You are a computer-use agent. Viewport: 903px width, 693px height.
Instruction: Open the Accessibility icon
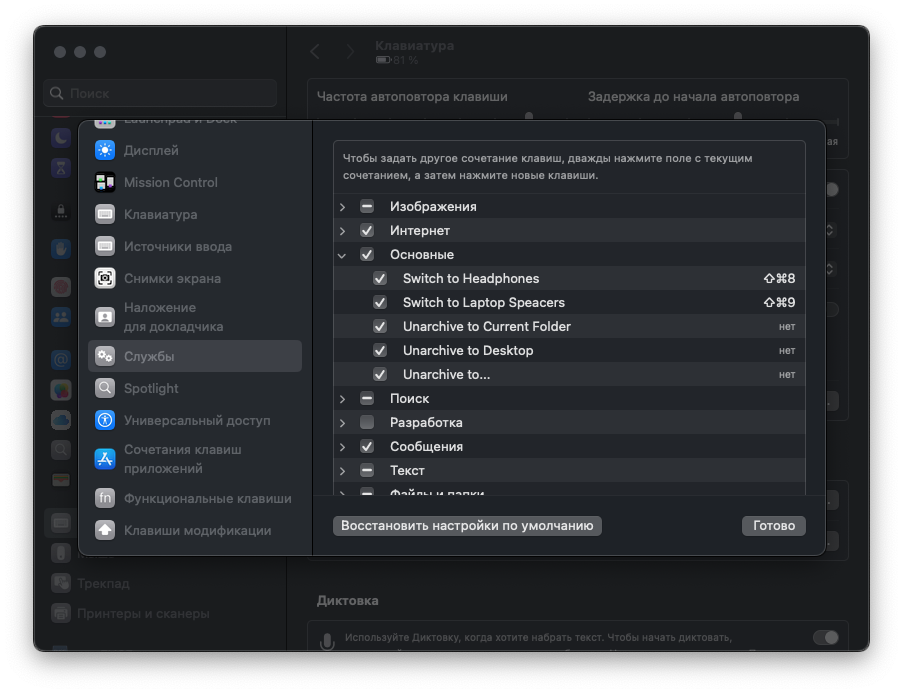click(105, 420)
